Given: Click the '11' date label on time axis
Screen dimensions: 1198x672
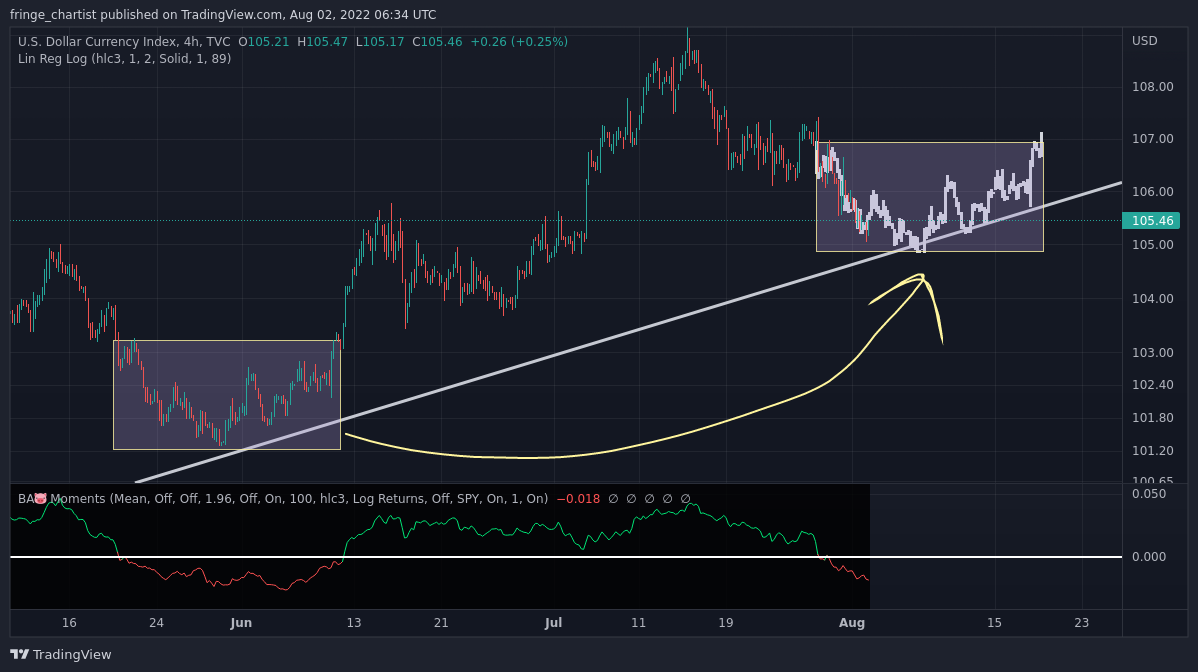Looking at the screenshot, I should click(639, 622).
